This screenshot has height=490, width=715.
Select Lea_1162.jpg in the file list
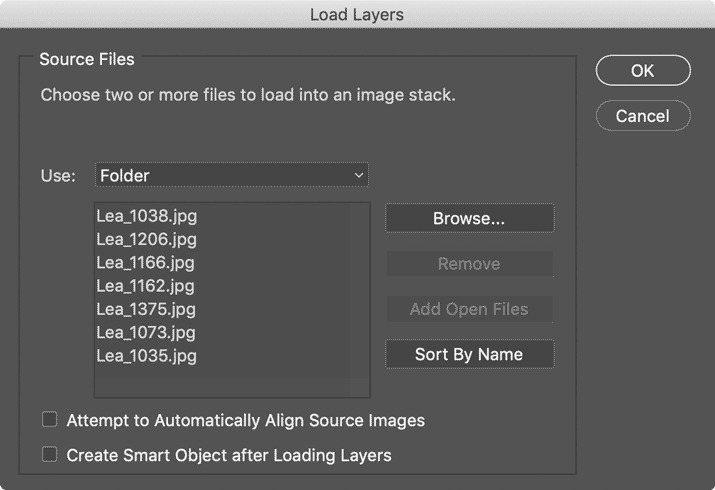pyautogui.click(x=223, y=285)
